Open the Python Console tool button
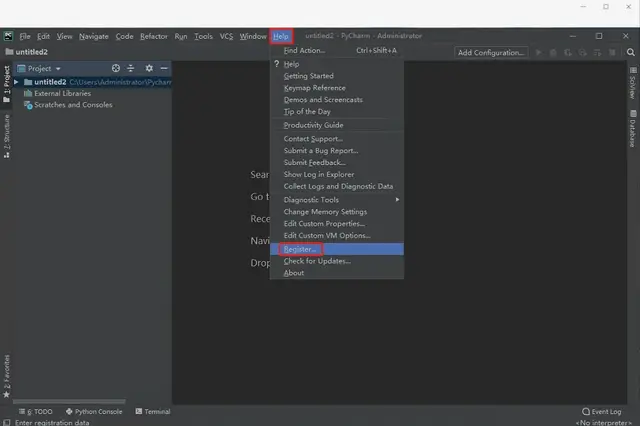This screenshot has width=640, height=426. (x=94, y=411)
